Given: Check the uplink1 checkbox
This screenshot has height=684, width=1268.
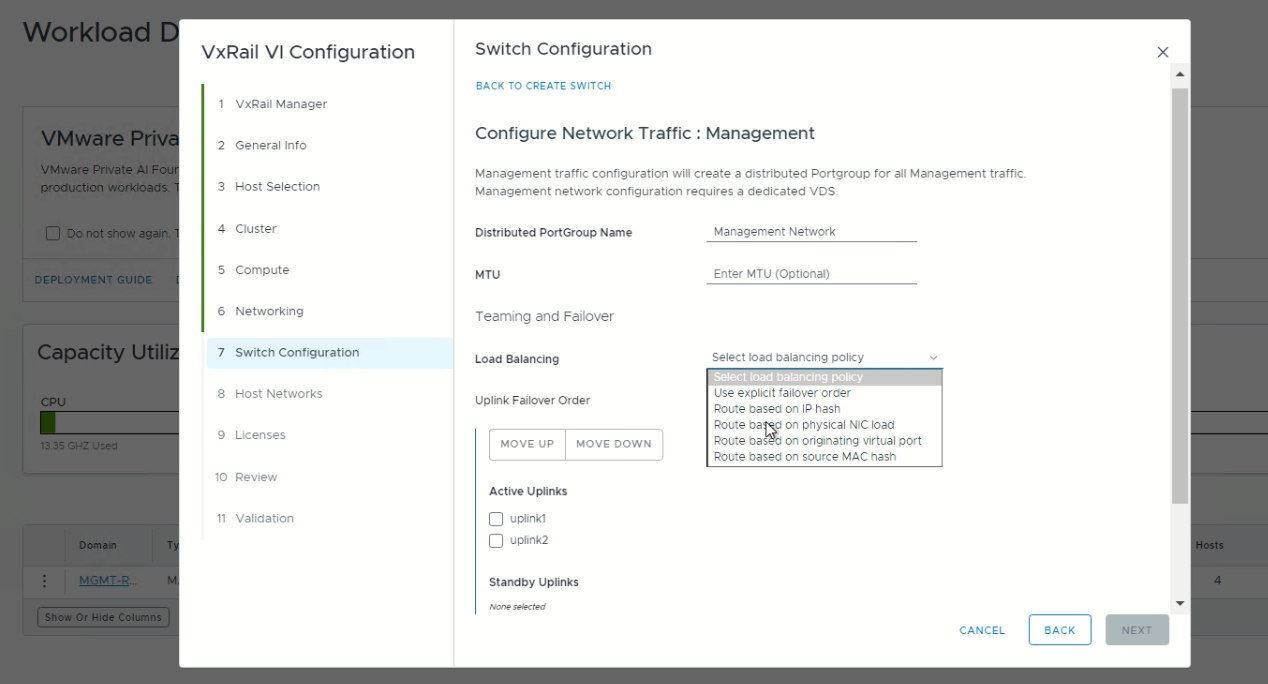Looking at the screenshot, I should click(x=495, y=518).
